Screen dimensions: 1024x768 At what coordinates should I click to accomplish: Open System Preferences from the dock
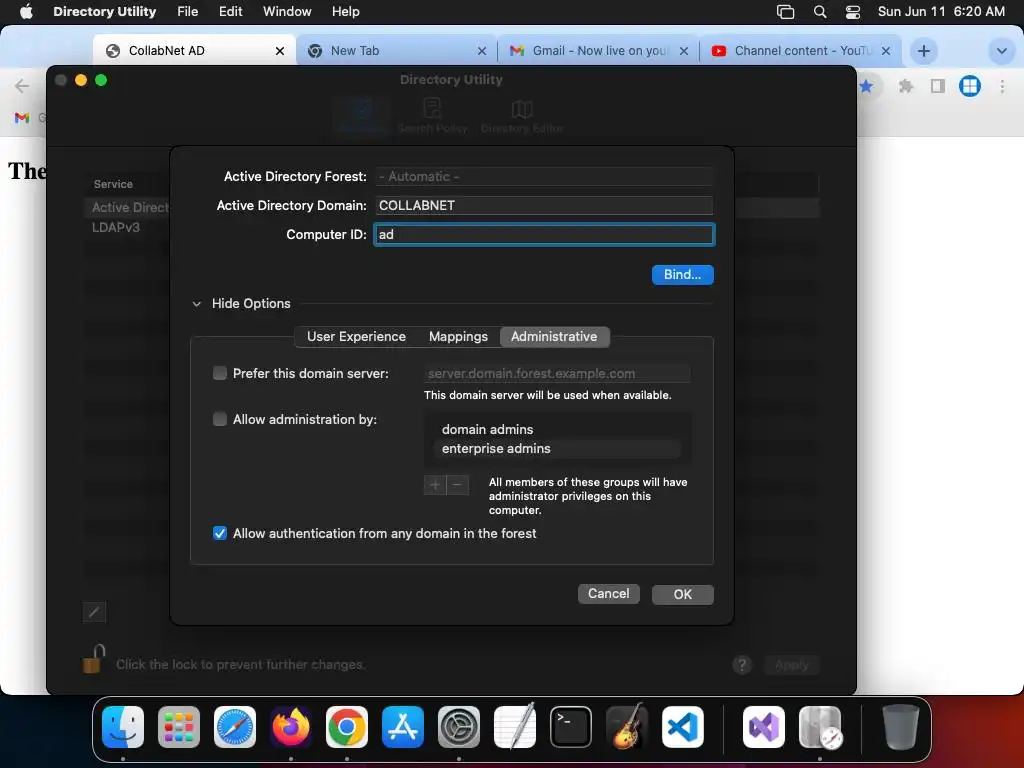tap(458, 727)
